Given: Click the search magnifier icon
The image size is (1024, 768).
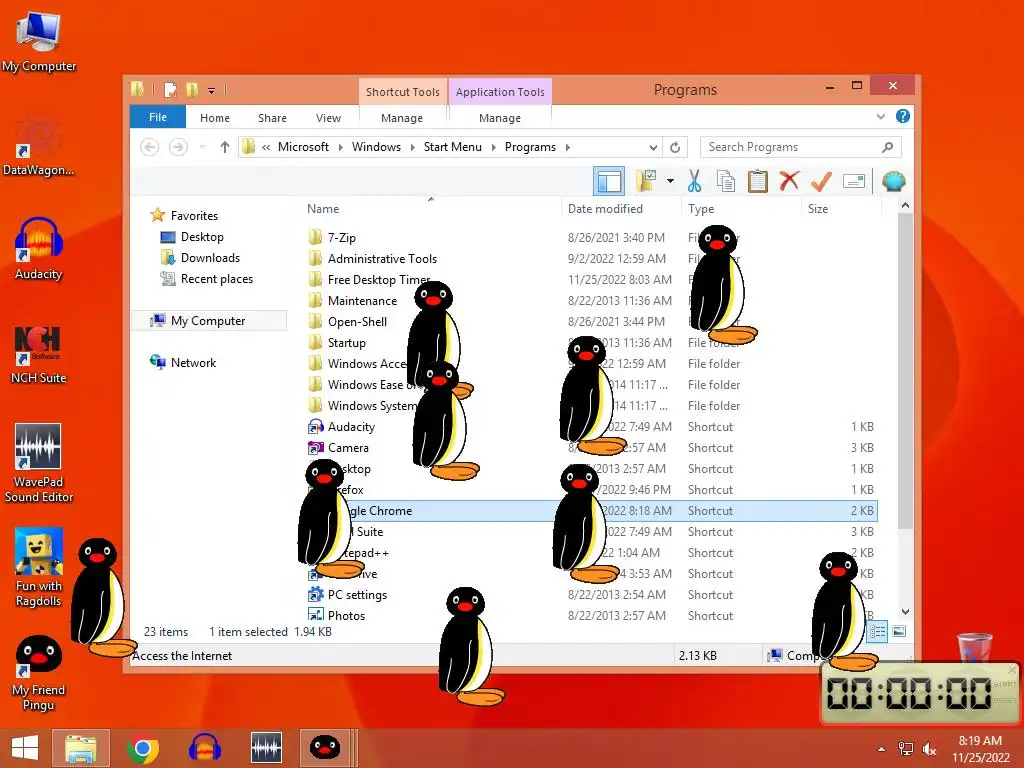Looking at the screenshot, I should tap(887, 147).
